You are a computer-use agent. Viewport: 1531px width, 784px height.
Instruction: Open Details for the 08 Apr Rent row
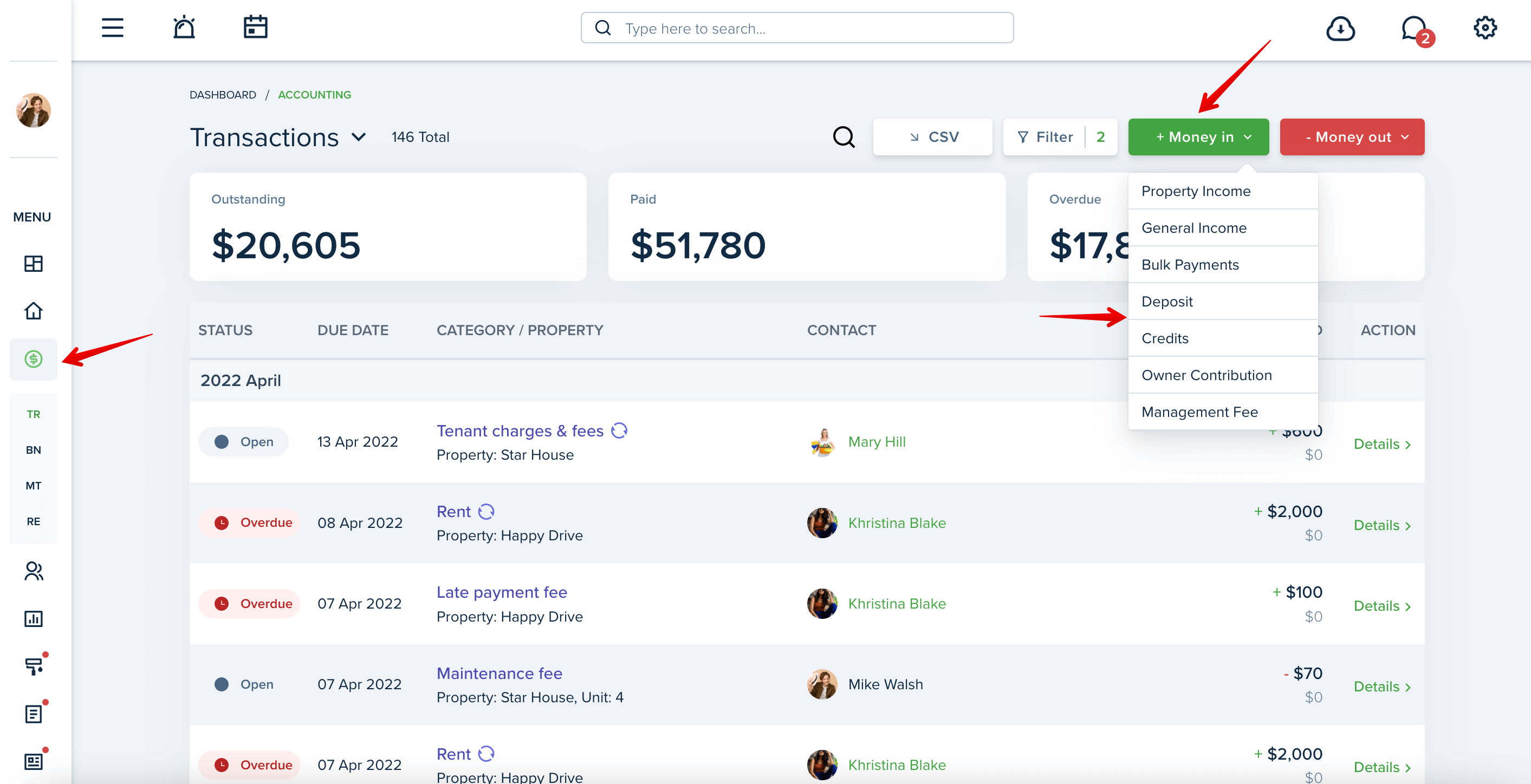coord(1382,525)
